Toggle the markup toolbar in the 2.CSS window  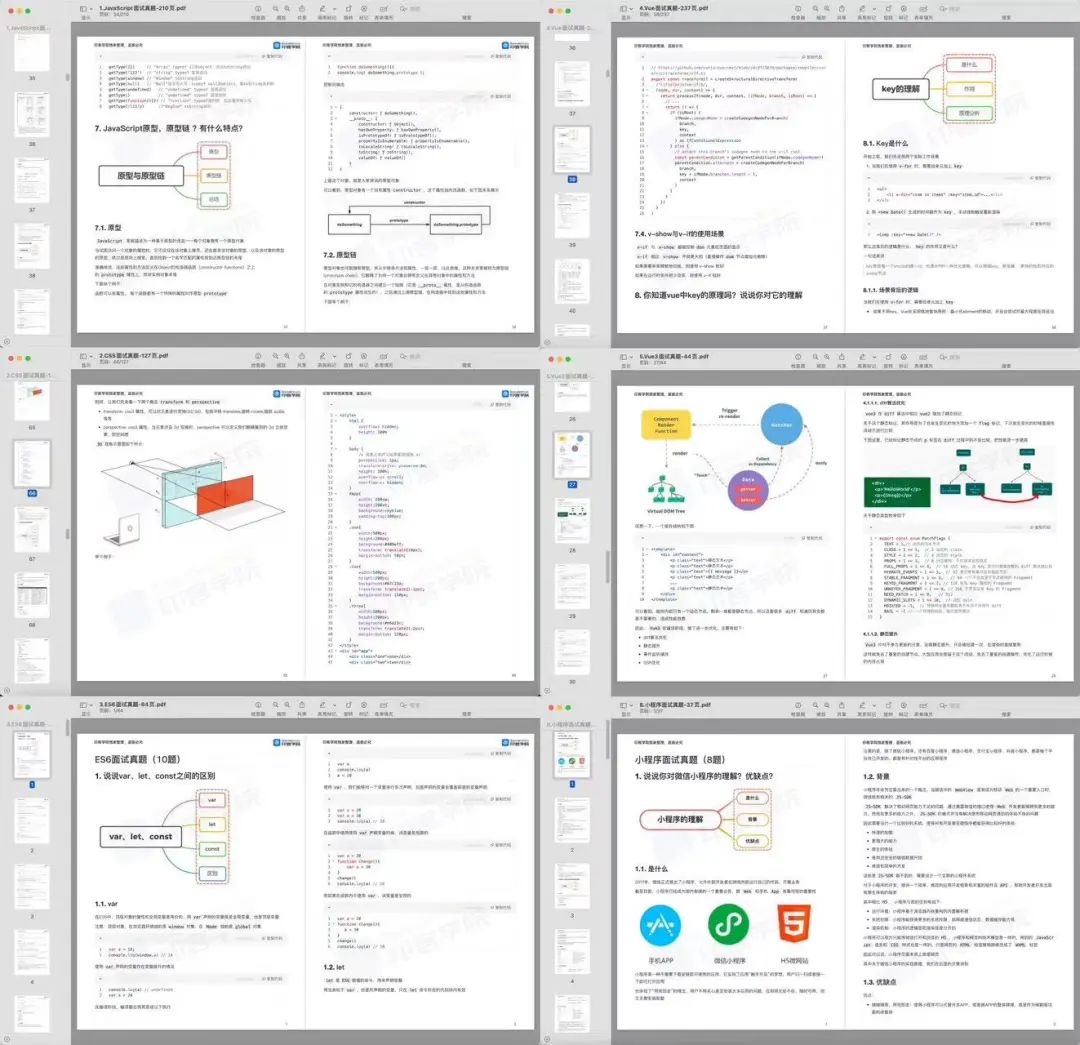pyautogui.click(x=364, y=357)
